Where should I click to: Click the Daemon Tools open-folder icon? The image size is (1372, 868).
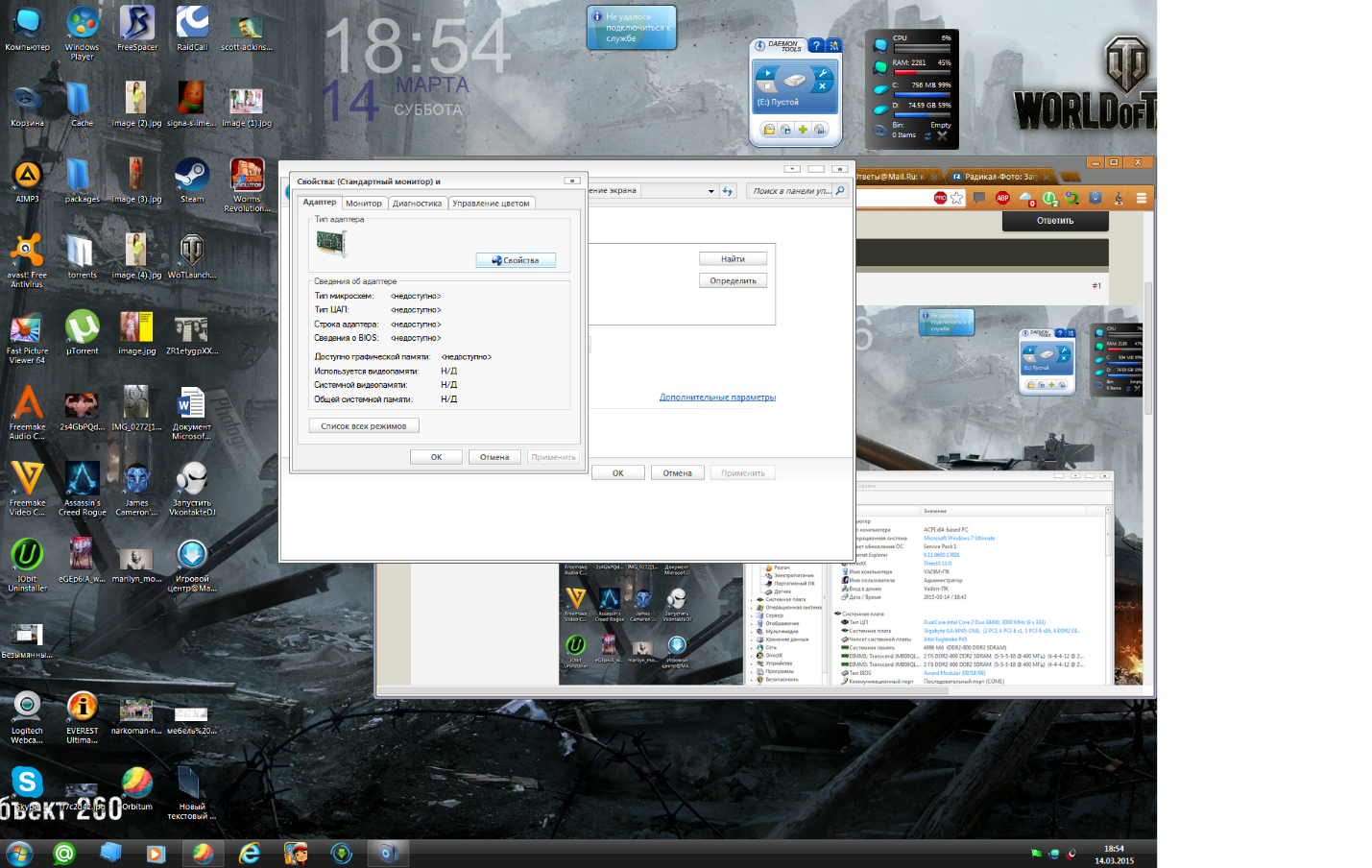pos(769,130)
